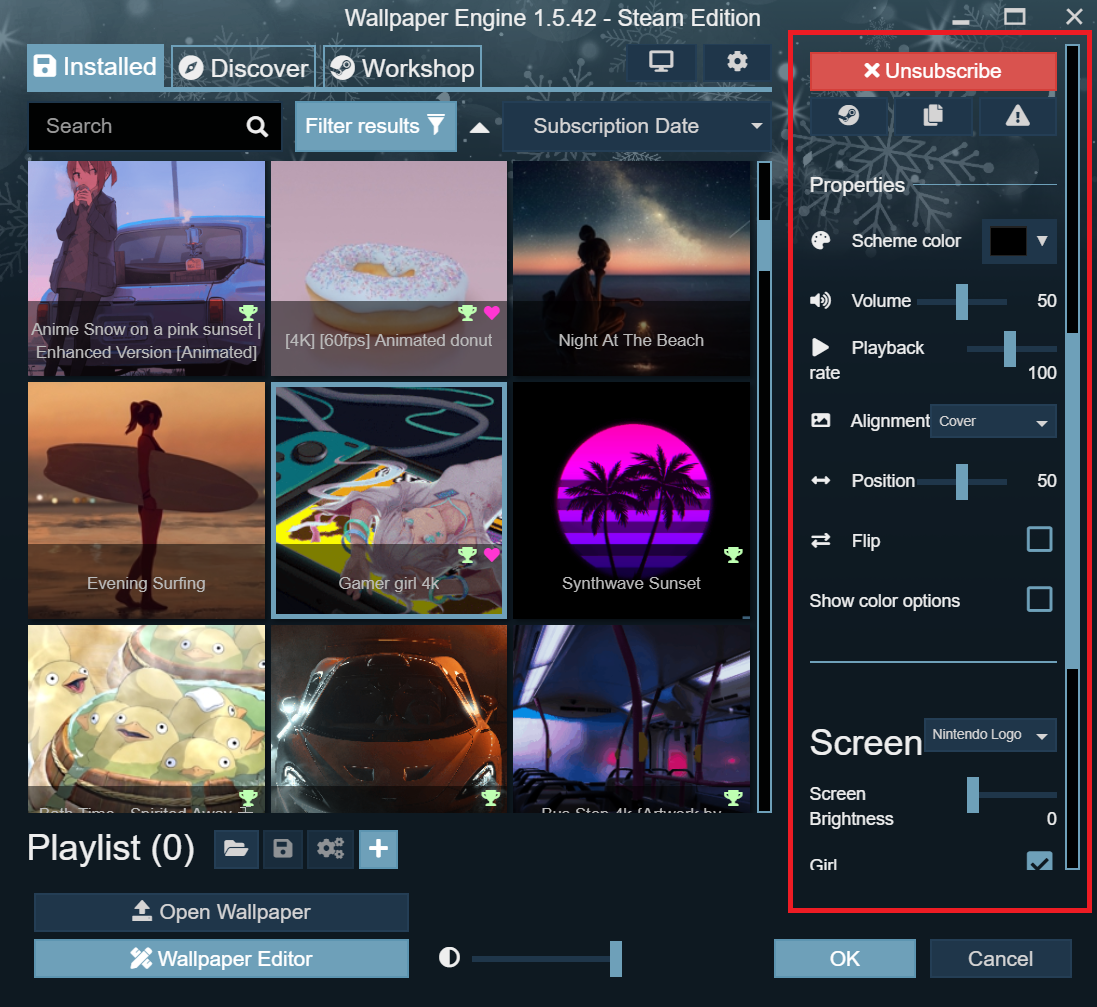Select the rubber ducks bath wallpaper
1097x1007 pixels.
click(146, 719)
